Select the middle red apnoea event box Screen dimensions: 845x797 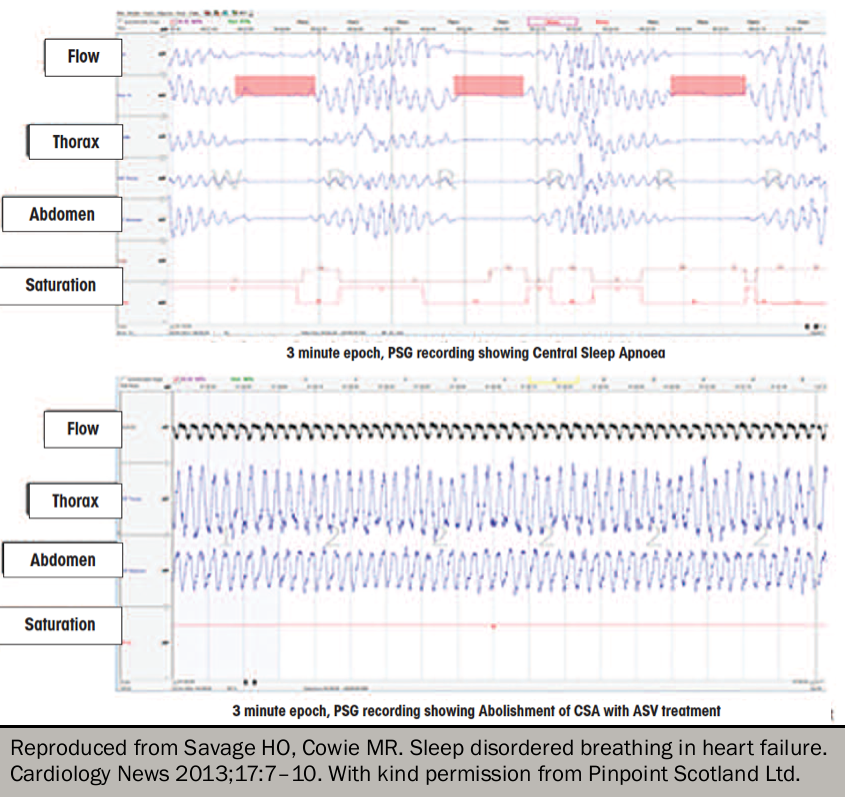click(489, 86)
